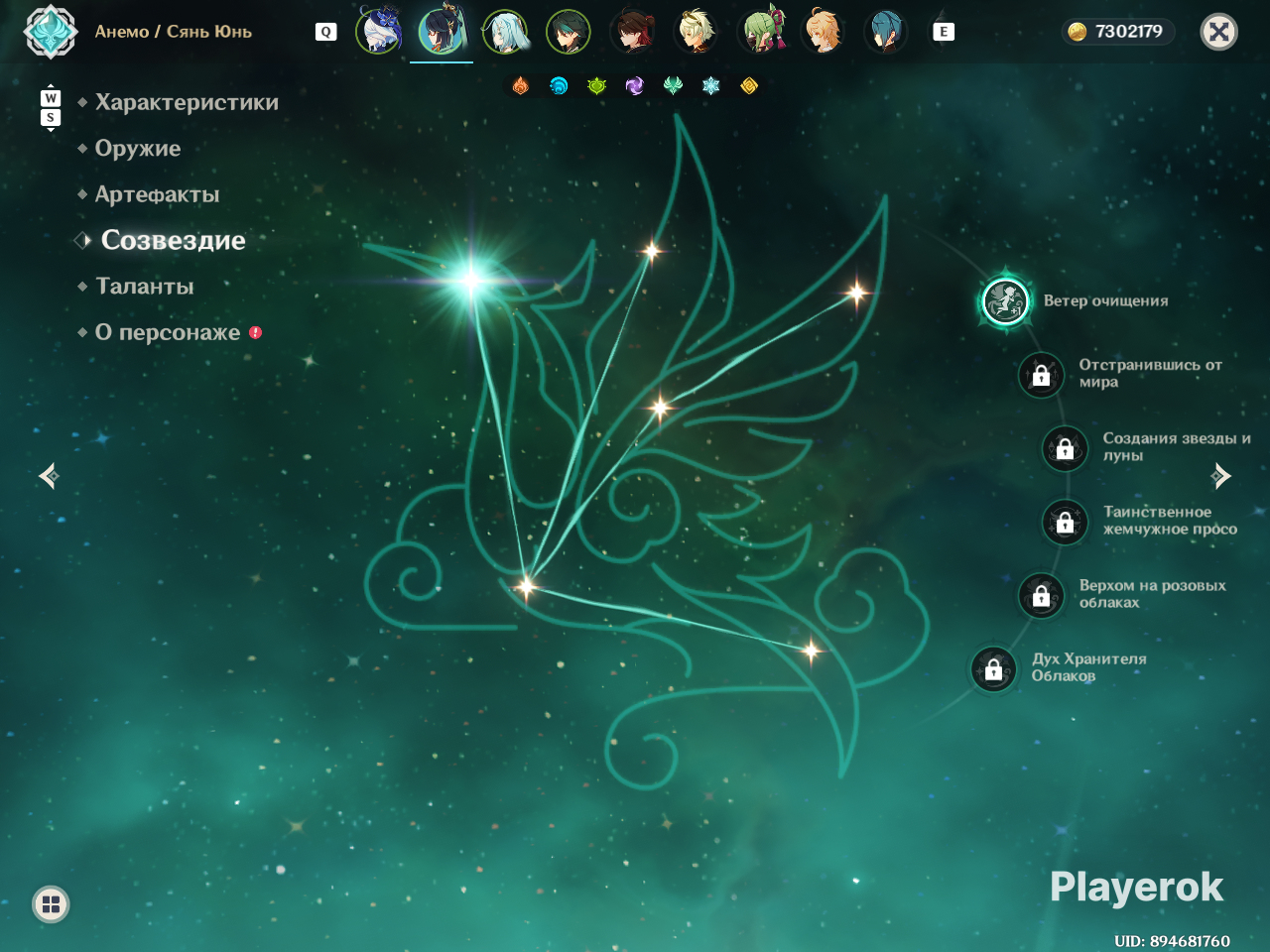Filter characters by Cryo element

710,86
